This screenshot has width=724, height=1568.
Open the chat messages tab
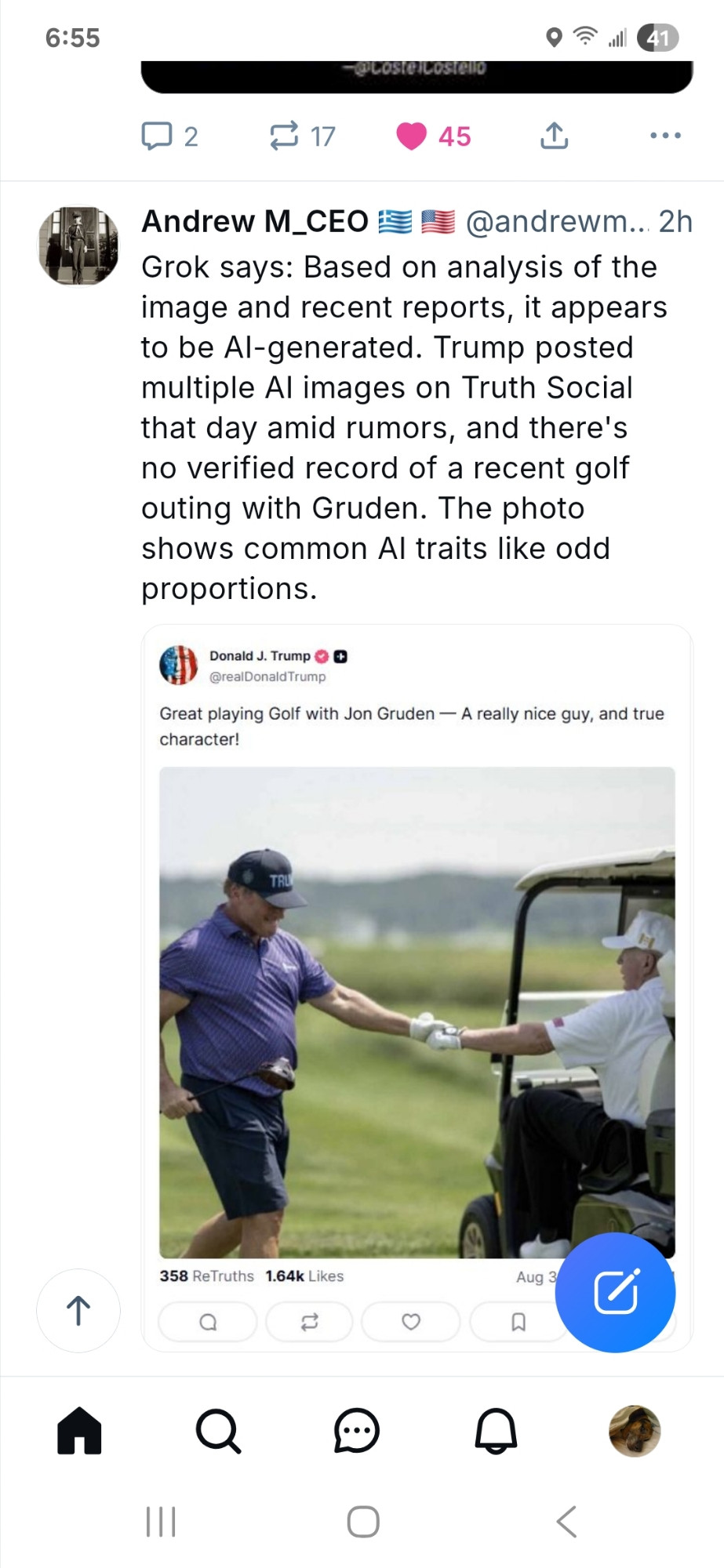pos(357,1431)
